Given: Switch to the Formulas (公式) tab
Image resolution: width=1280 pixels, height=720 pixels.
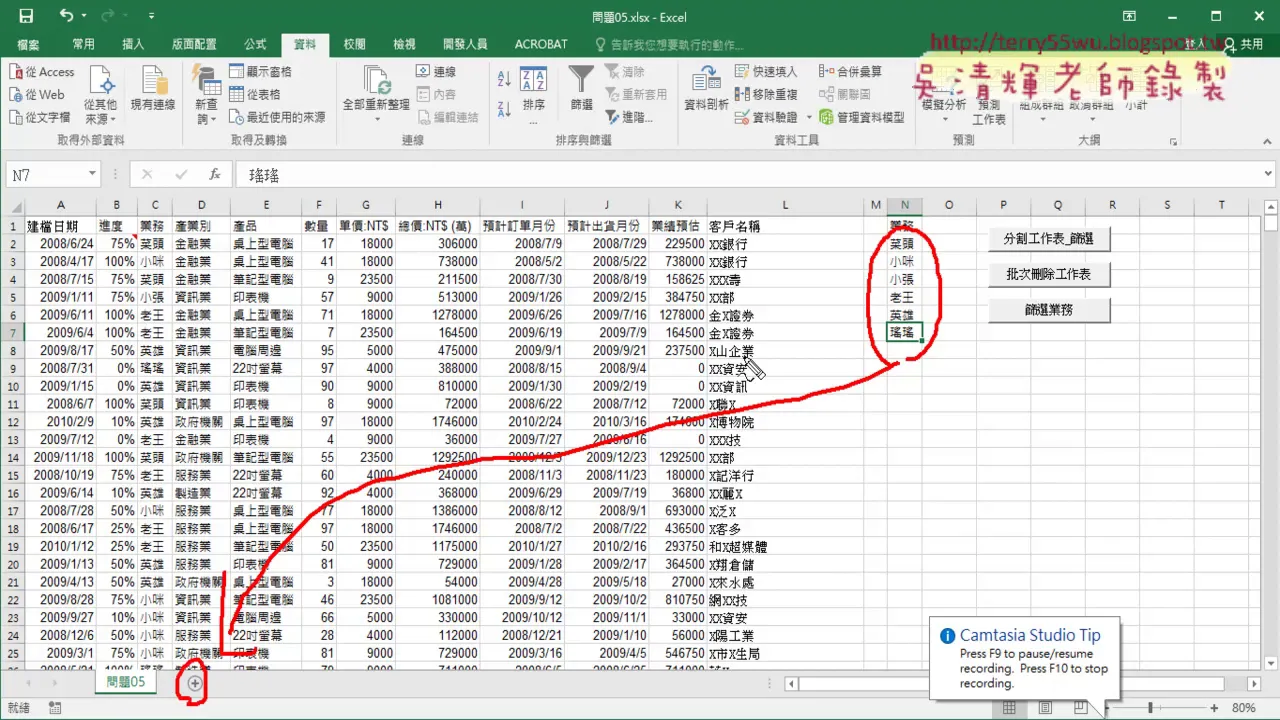Looking at the screenshot, I should pyautogui.click(x=255, y=44).
